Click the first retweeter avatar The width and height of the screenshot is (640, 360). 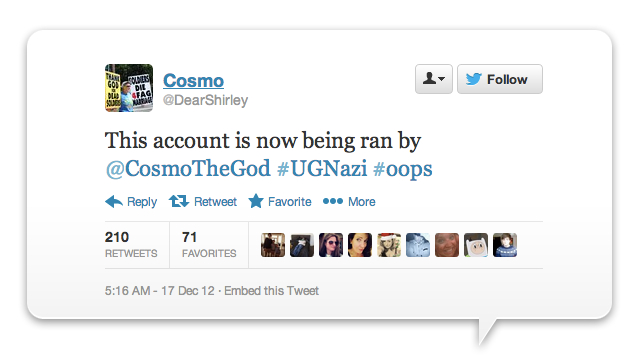tap(273, 245)
